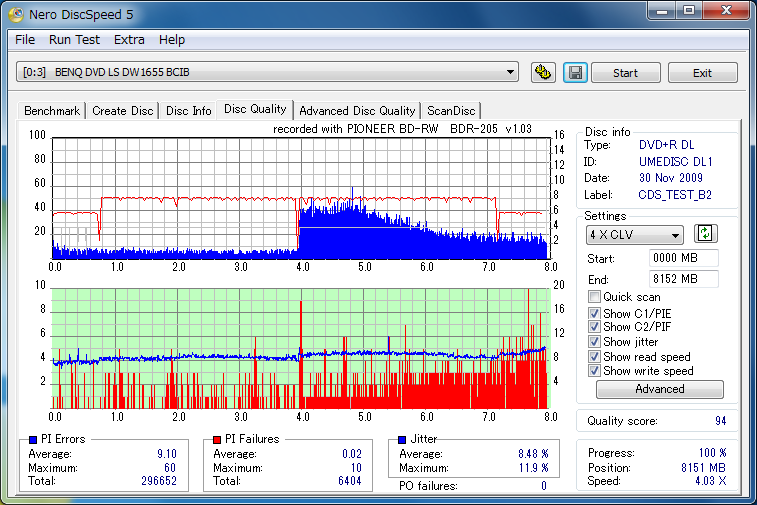This screenshot has height=505, width=757.
Task: Click the green refresh speed icon
Action: (x=706, y=234)
